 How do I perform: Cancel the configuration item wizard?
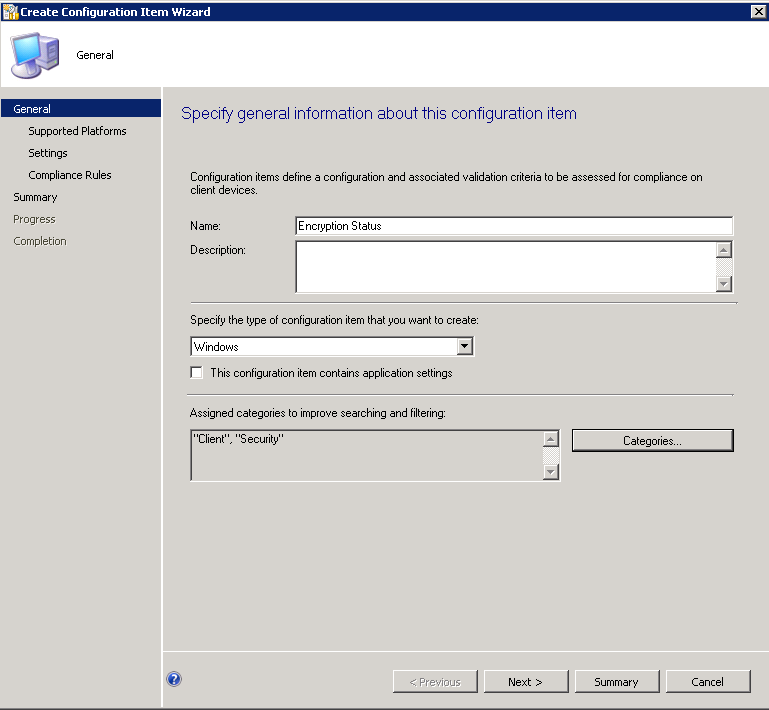(707, 682)
